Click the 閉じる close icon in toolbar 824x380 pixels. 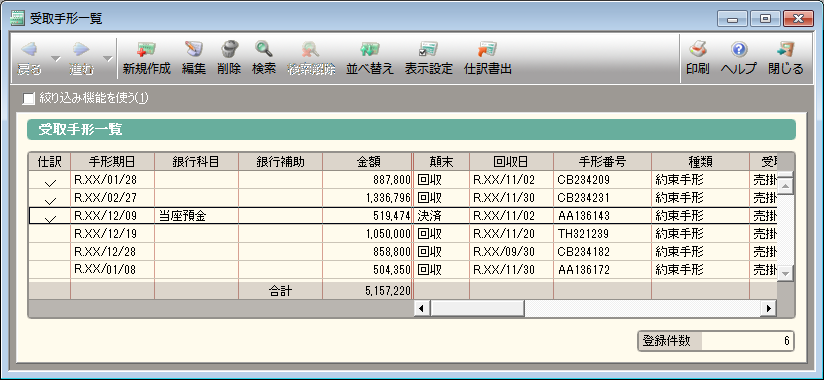(786, 49)
